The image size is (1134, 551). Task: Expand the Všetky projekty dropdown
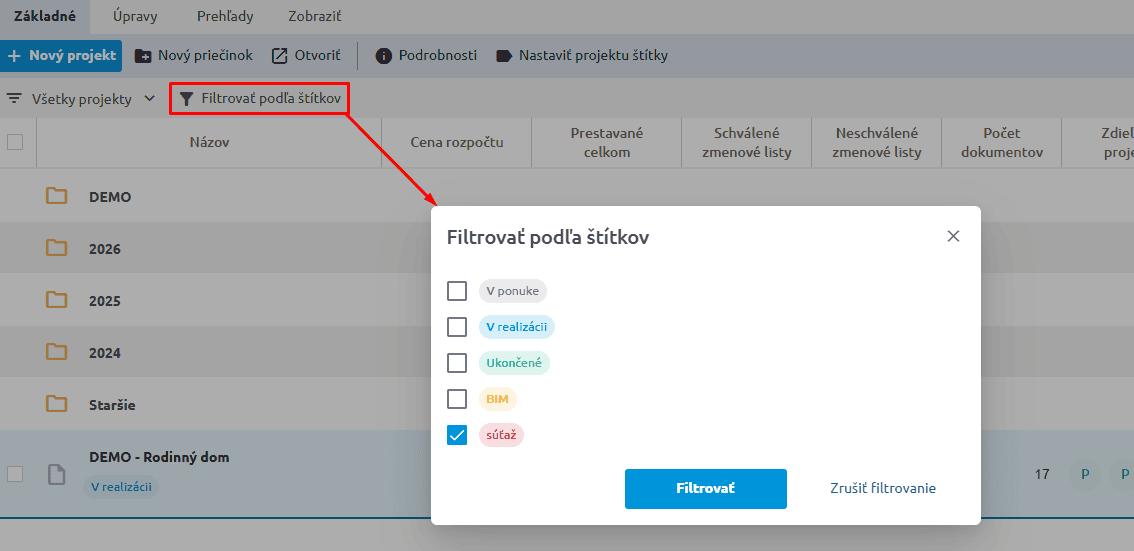tap(81, 99)
